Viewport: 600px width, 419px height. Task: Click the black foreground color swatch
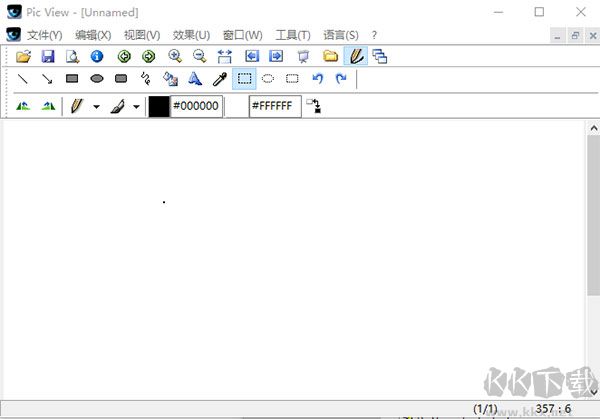click(159, 106)
